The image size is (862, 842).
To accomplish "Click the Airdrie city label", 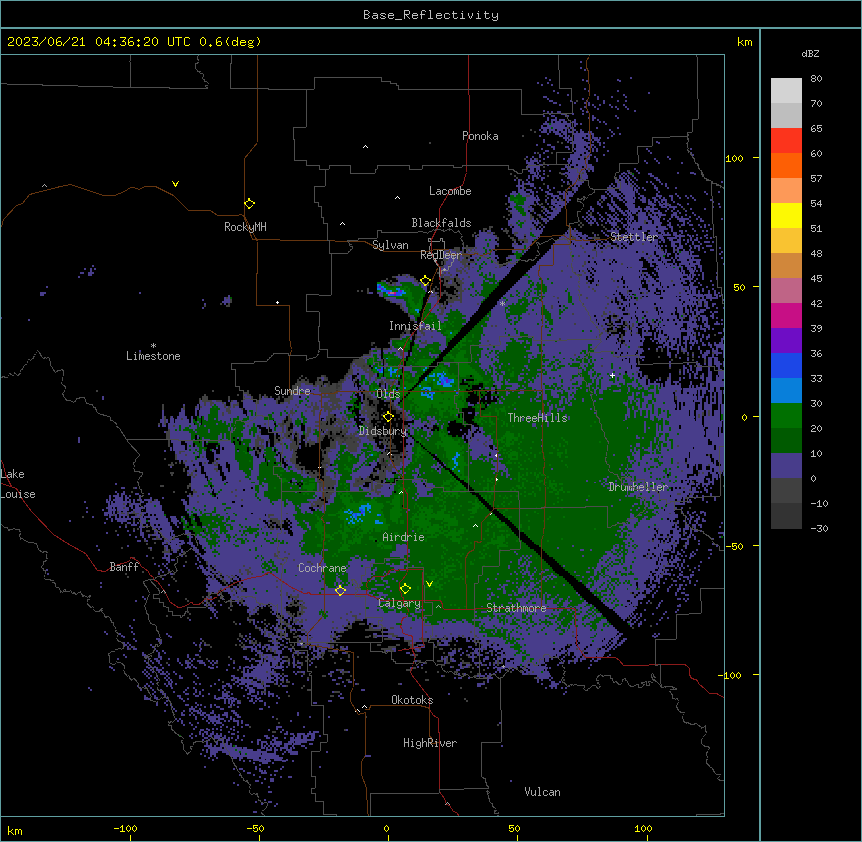I will coord(403,537).
